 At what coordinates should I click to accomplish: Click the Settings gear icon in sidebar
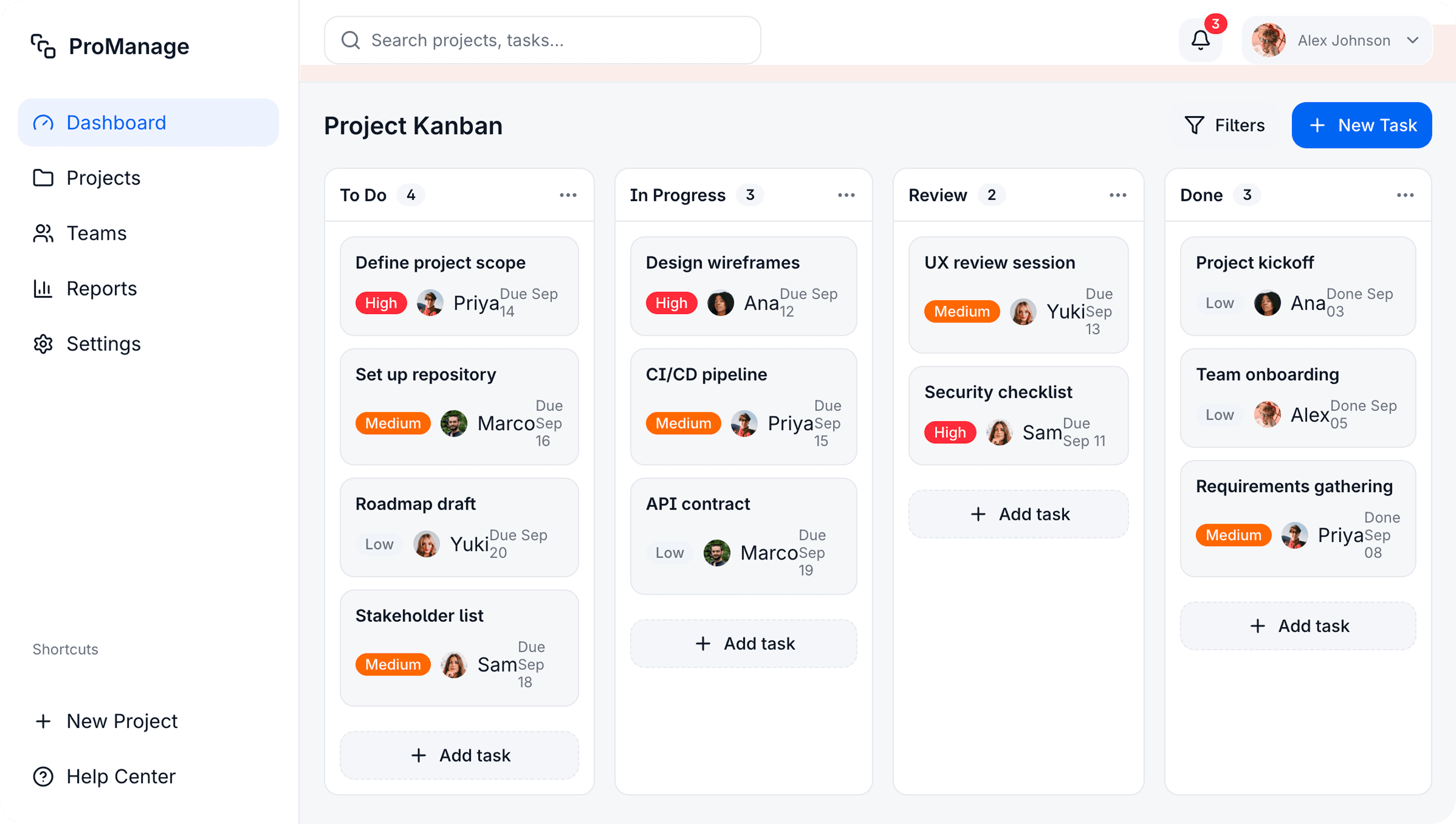43,344
